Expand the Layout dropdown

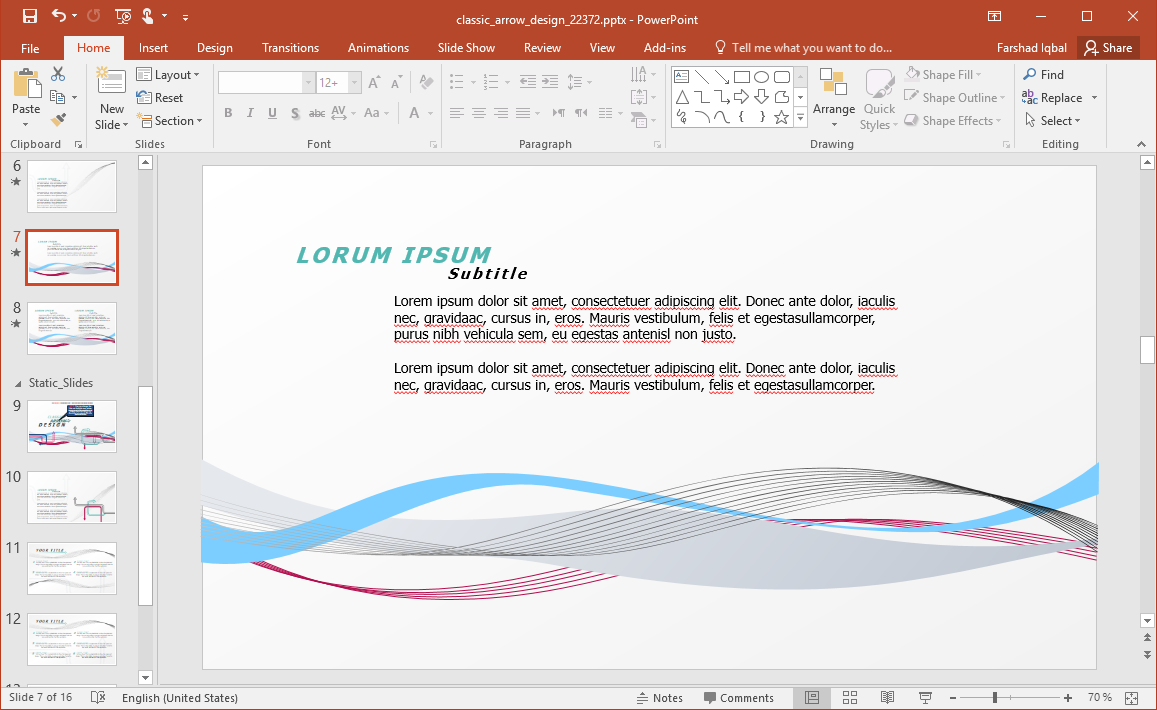[x=168, y=75]
